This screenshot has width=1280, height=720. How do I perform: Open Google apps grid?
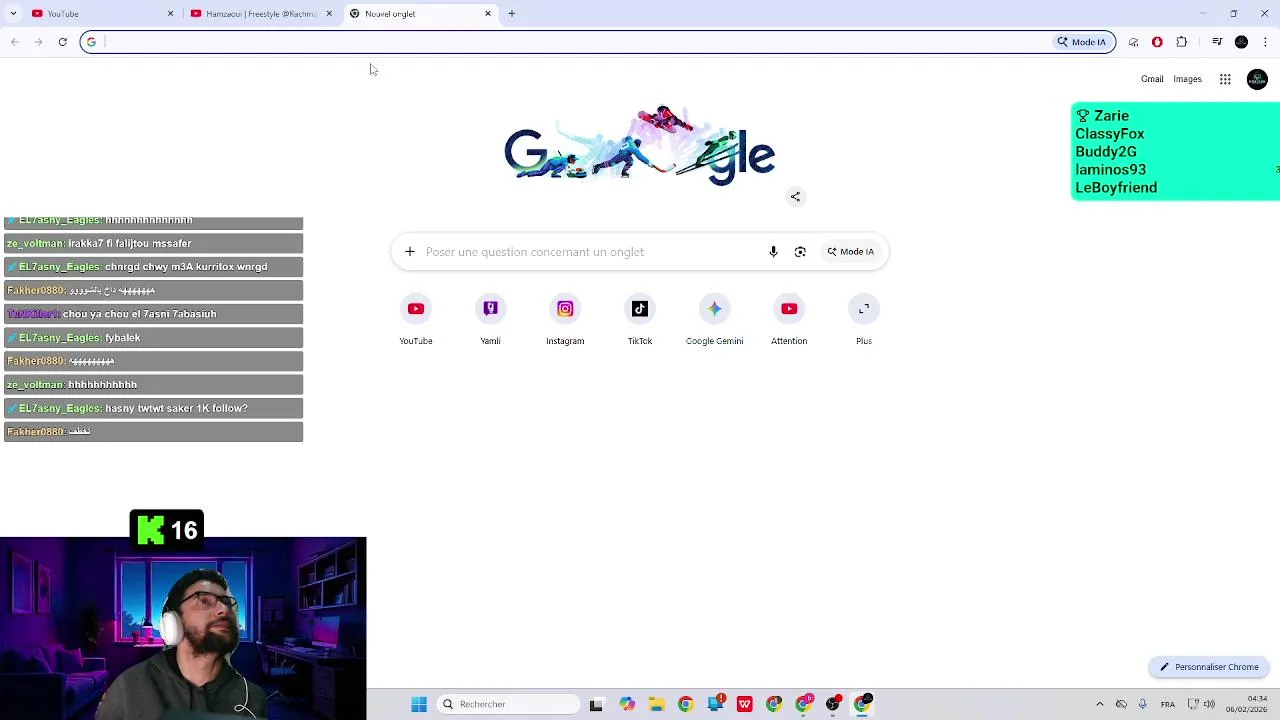(1225, 79)
